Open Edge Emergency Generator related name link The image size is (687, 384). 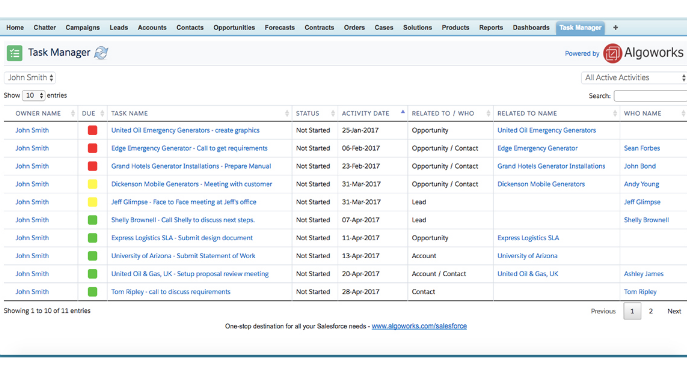(x=537, y=148)
